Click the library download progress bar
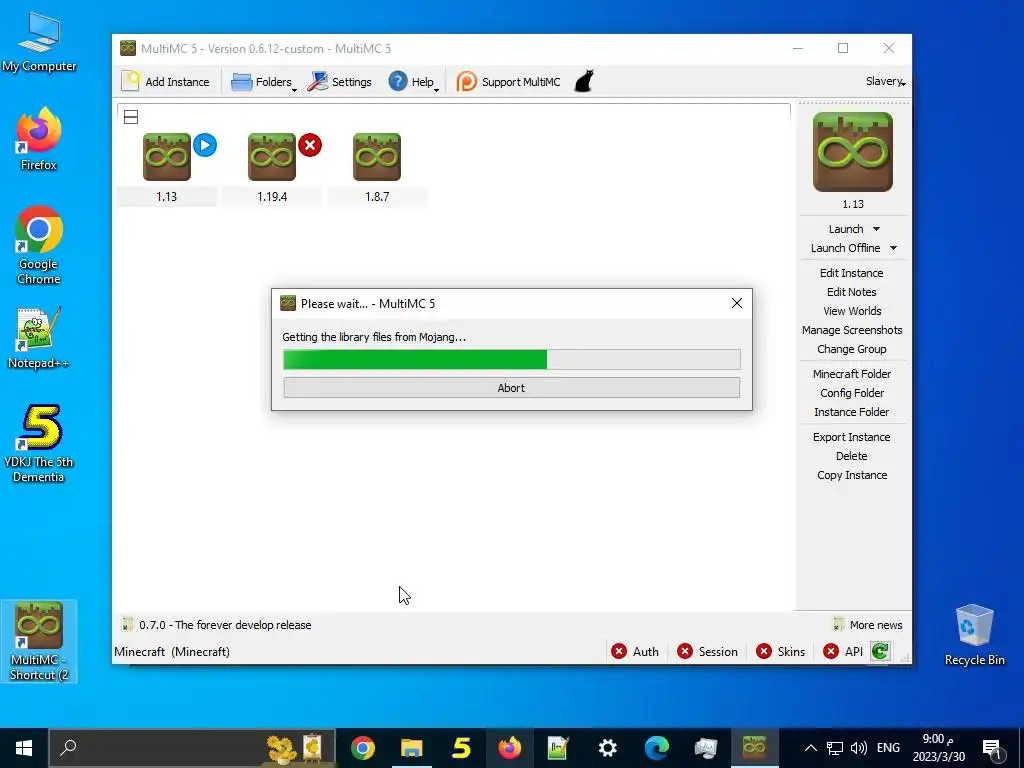The height and width of the screenshot is (768, 1024). 511,359
